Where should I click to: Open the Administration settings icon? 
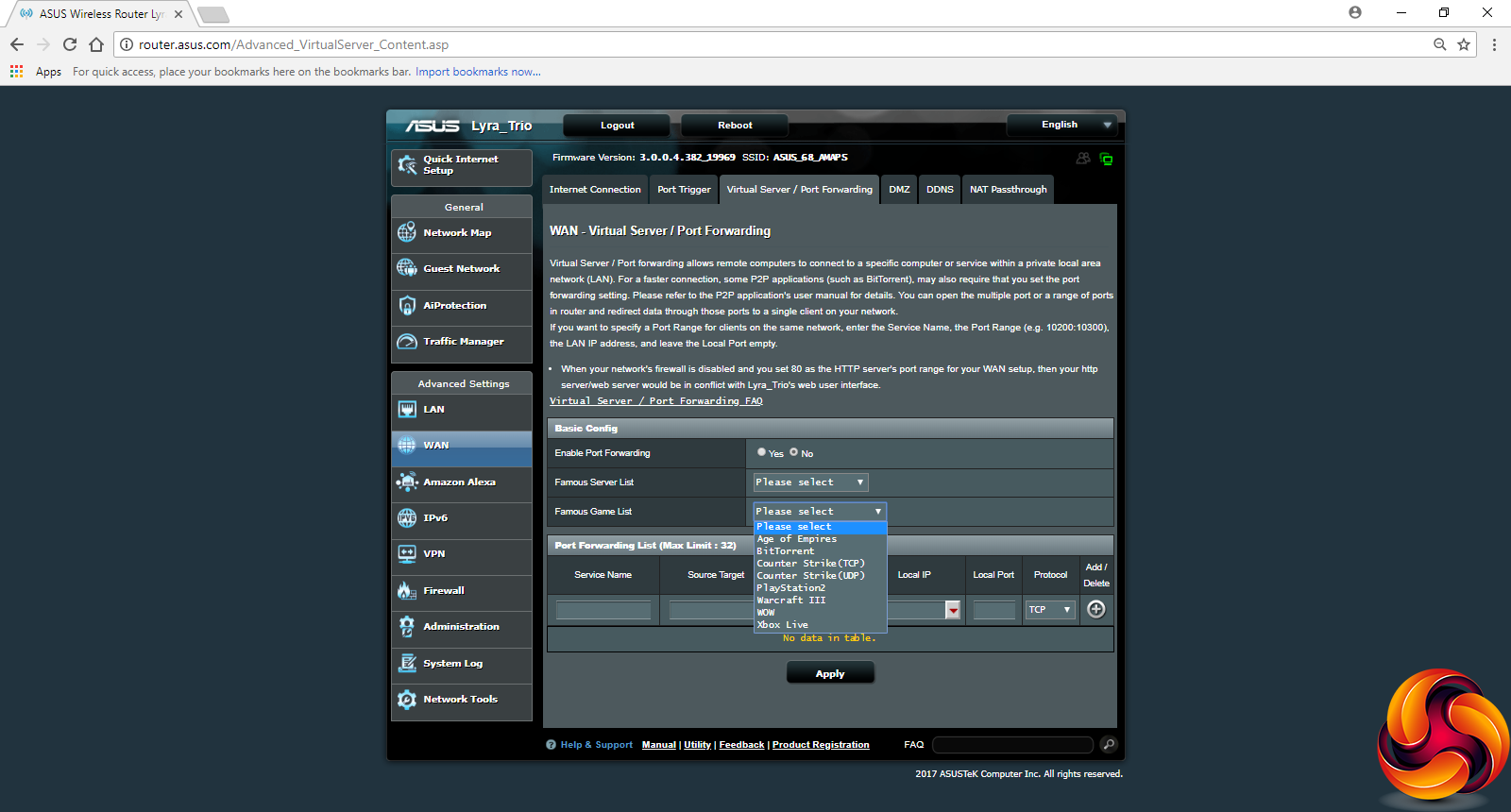pos(407,627)
